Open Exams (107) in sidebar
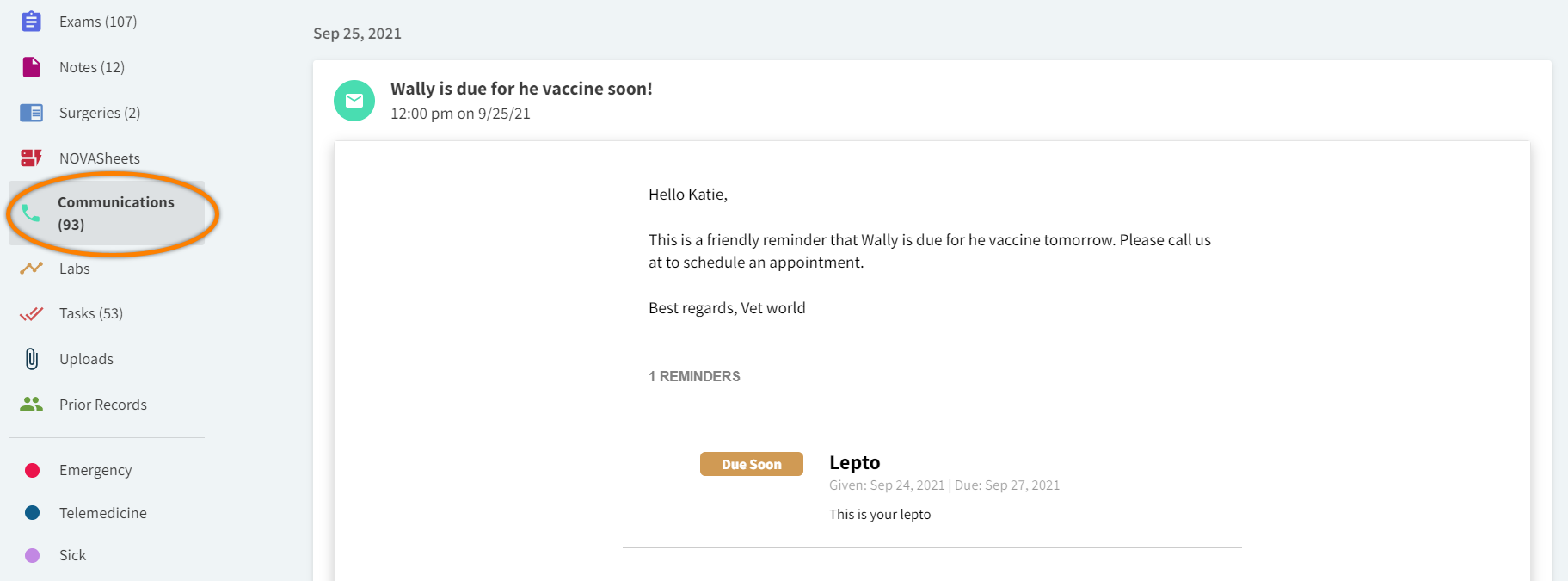1568x581 pixels. coord(98,22)
